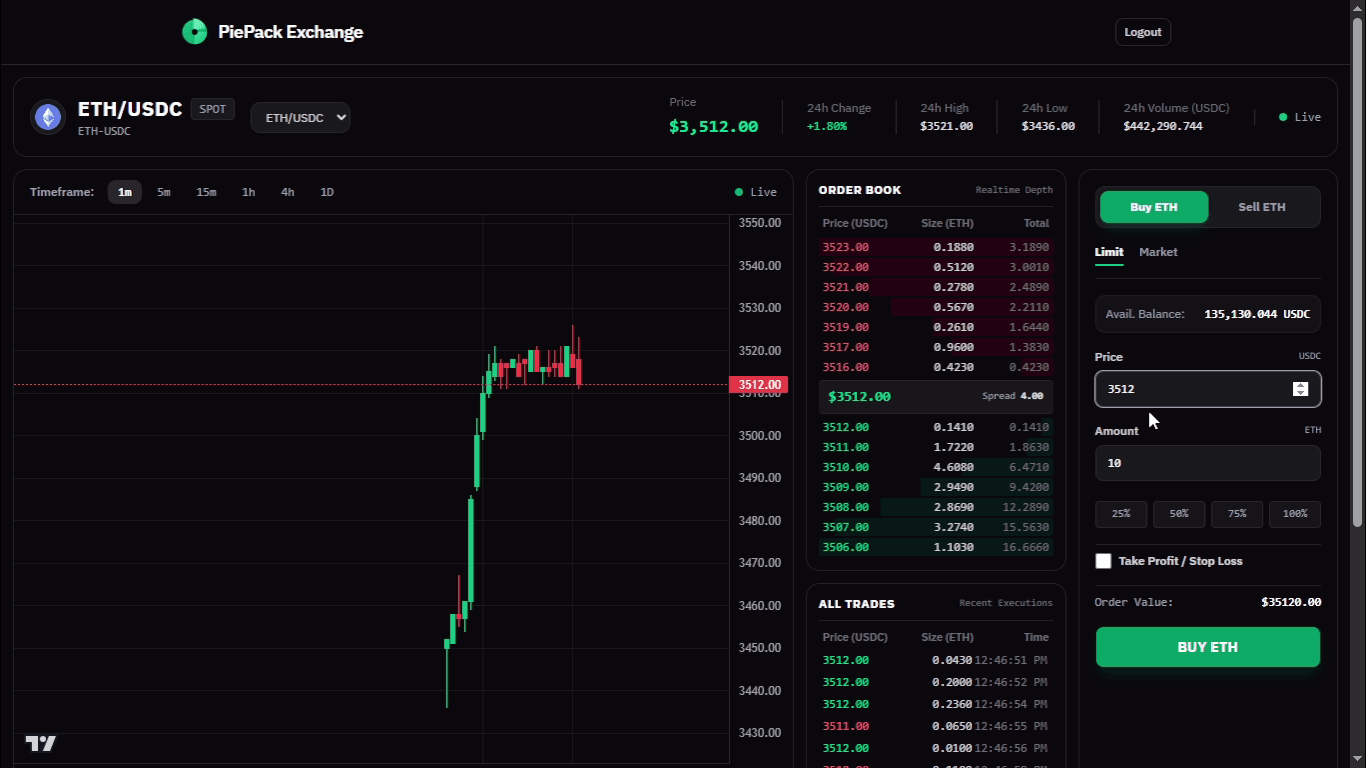Toggle the Take Profit / Stop Loss checkbox
Screen dimensions: 1366x768
[1103, 561]
